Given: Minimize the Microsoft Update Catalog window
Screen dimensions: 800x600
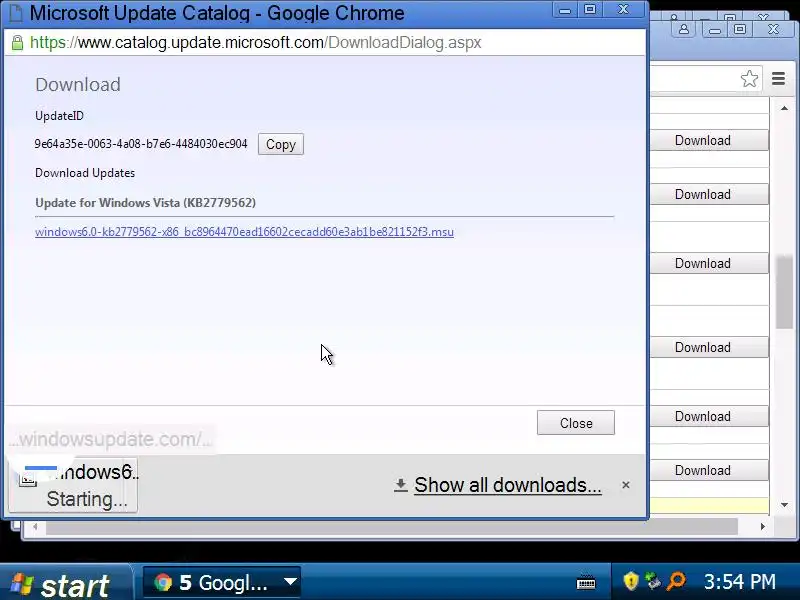Looking at the screenshot, I should click(x=565, y=10).
